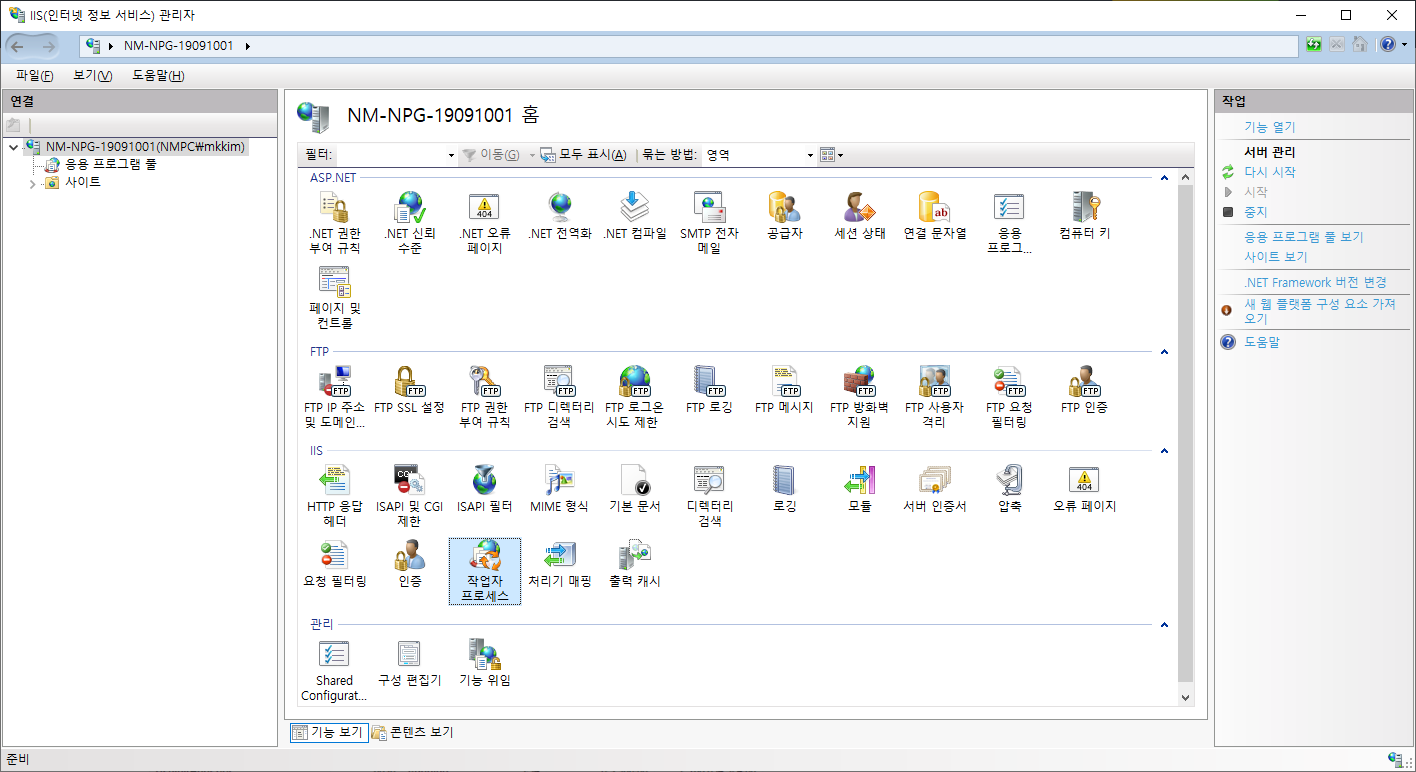Open .NET 컴파일 feature

pyautogui.click(x=634, y=217)
